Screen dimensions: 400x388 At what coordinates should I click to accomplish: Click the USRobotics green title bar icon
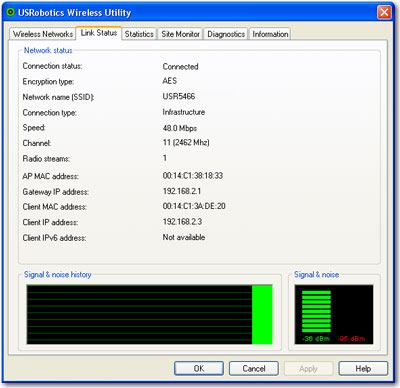click(11, 13)
